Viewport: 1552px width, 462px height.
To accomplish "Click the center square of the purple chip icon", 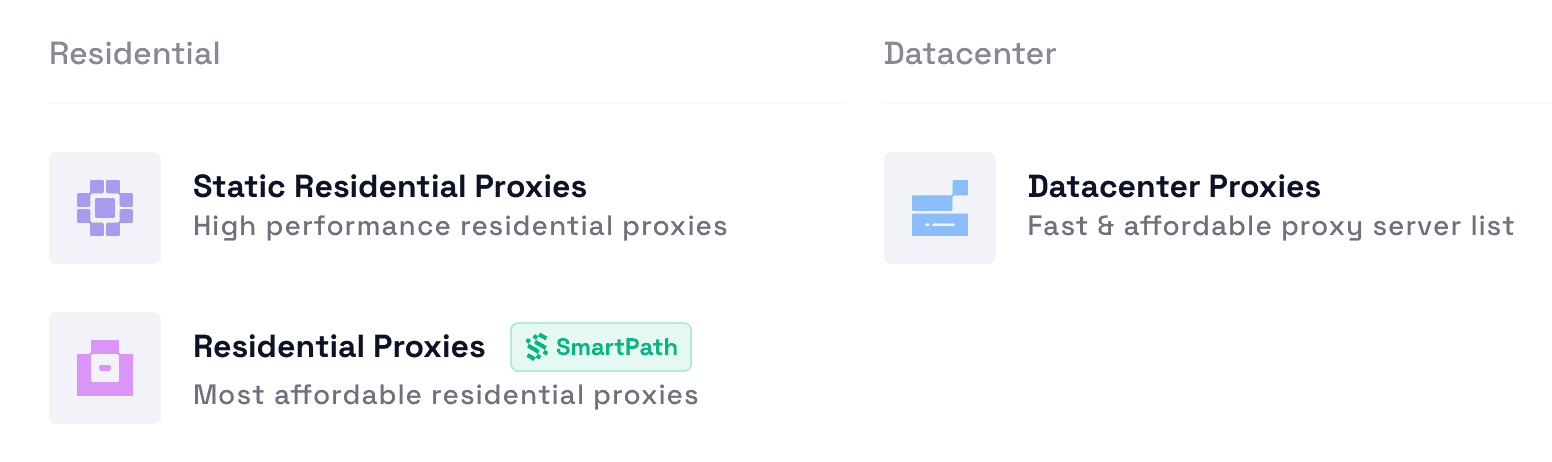I will pyautogui.click(x=105, y=208).
